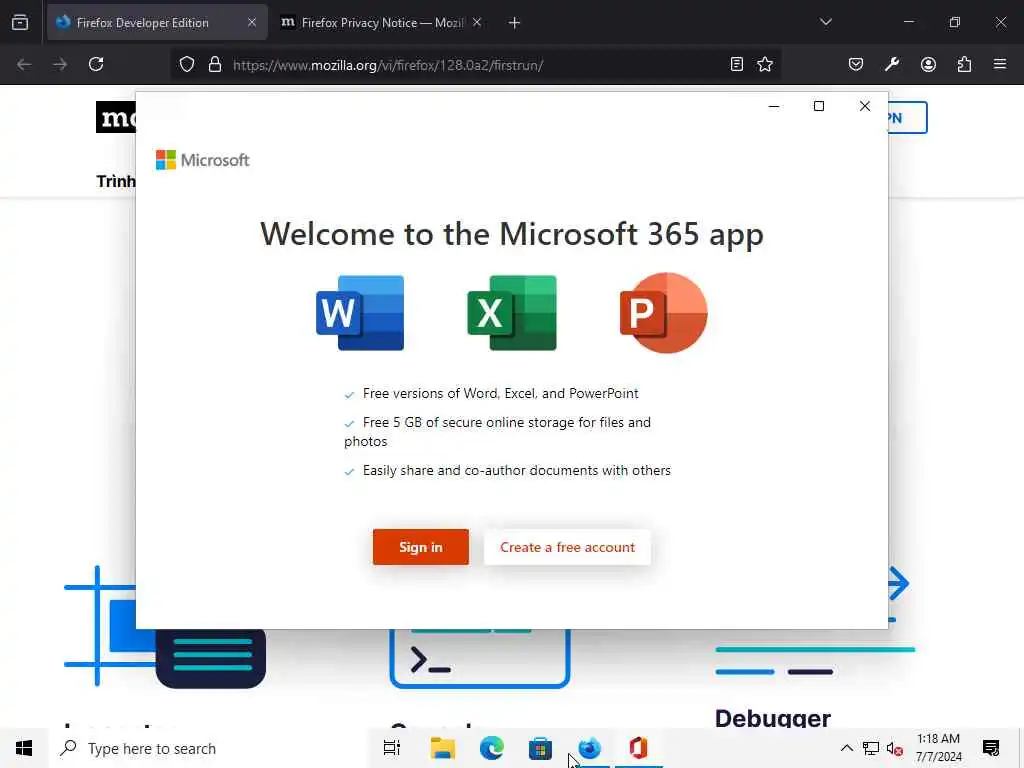Go back in Firefox
The height and width of the screenshot is (768, 1024).
tap(24, 64)
